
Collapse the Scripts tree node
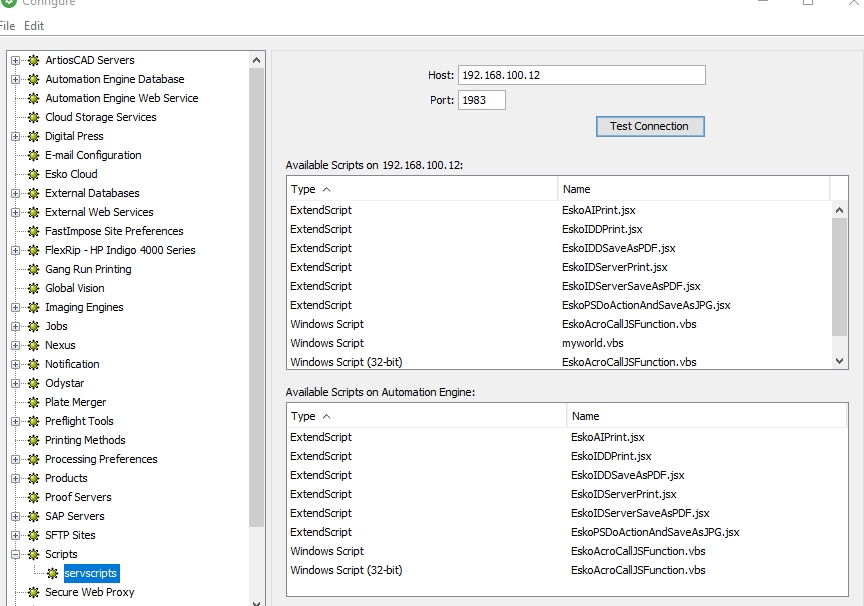click(x=16, y=554)
